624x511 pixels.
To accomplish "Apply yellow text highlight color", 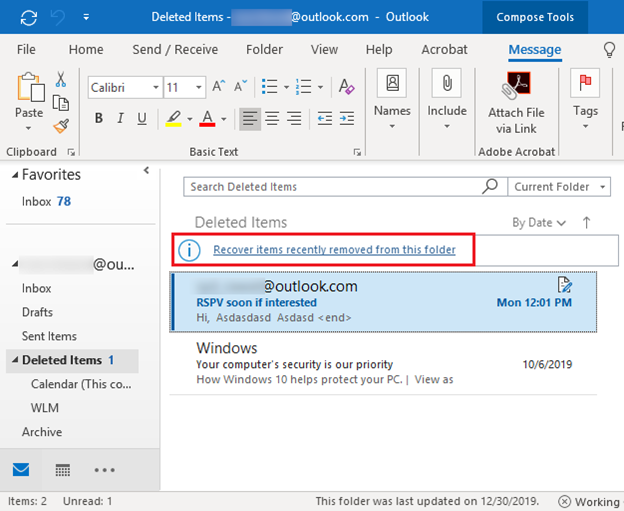I will point(174,119).
